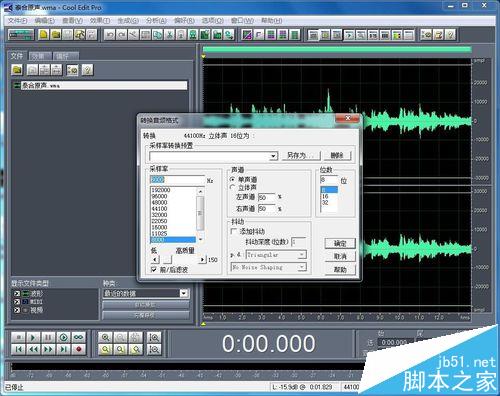Click the question-mark help icon in the file panel

pos(87,70)
